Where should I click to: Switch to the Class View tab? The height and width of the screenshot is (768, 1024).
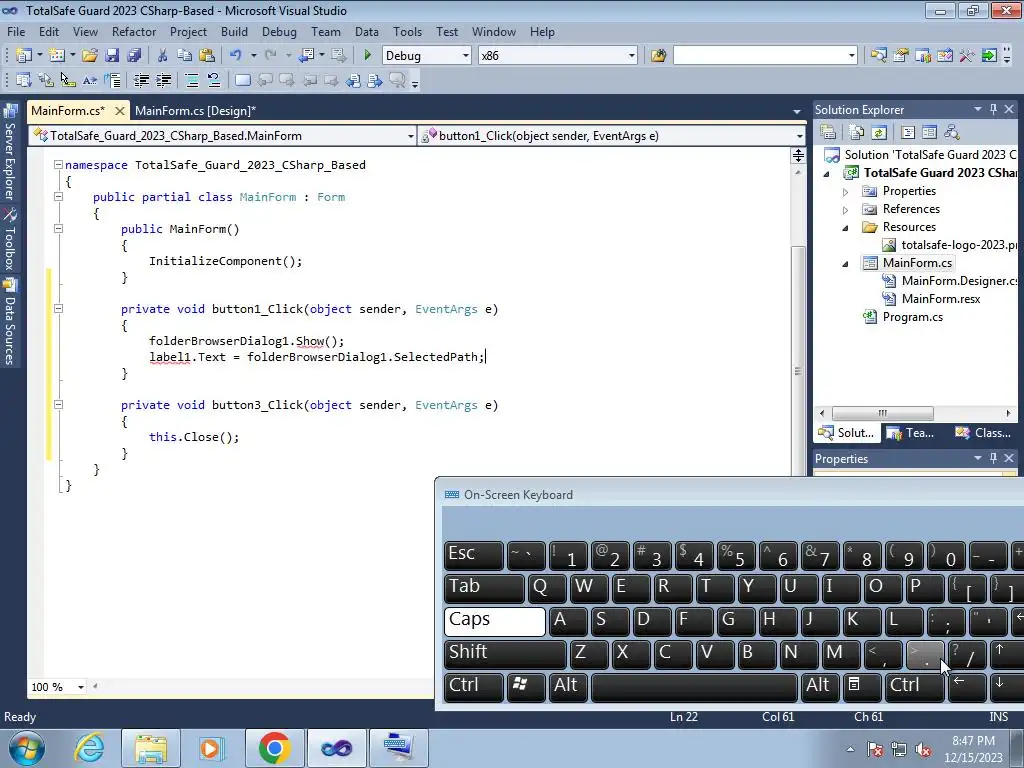pos(983,432)
